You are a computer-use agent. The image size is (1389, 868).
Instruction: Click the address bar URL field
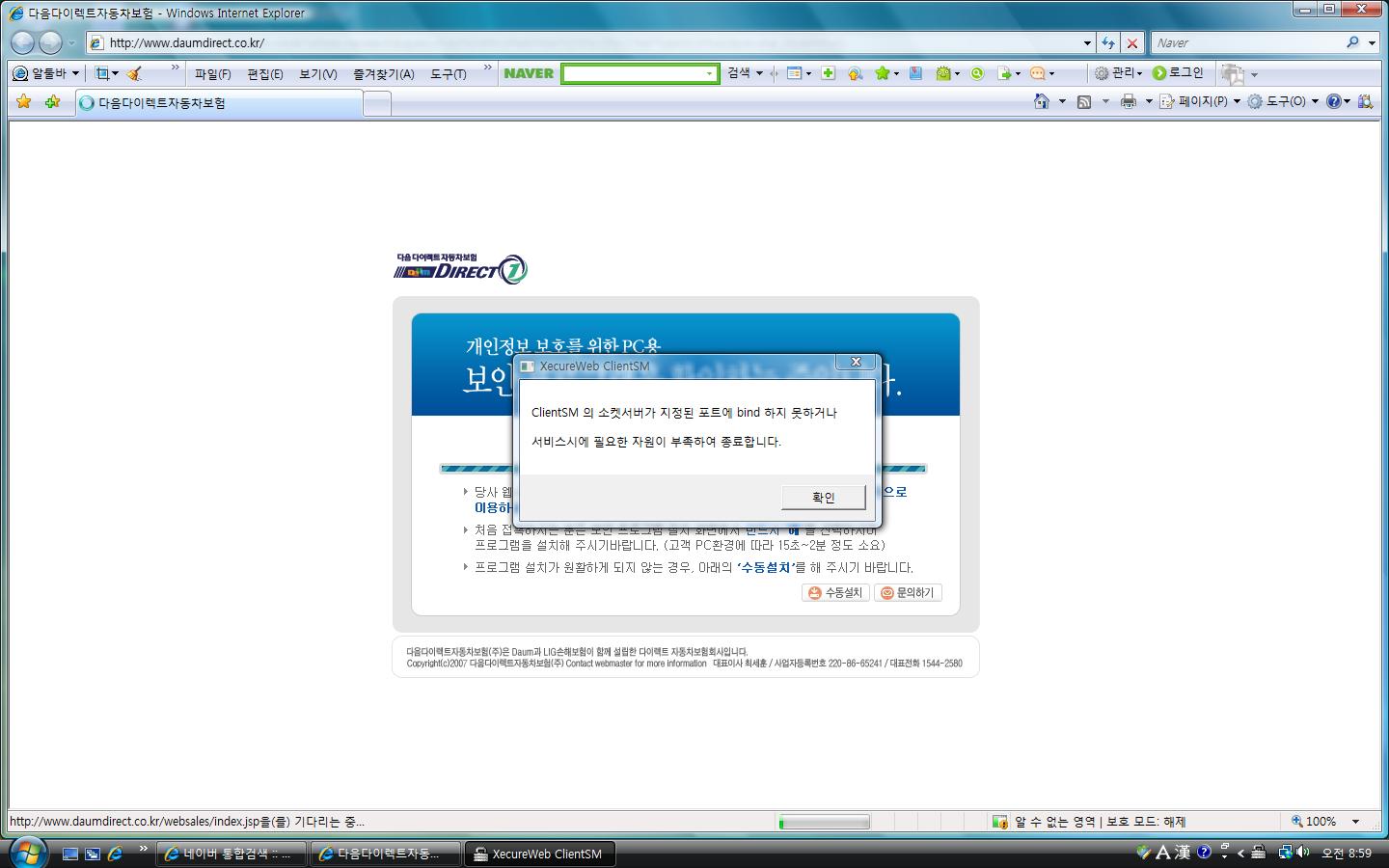584,42
